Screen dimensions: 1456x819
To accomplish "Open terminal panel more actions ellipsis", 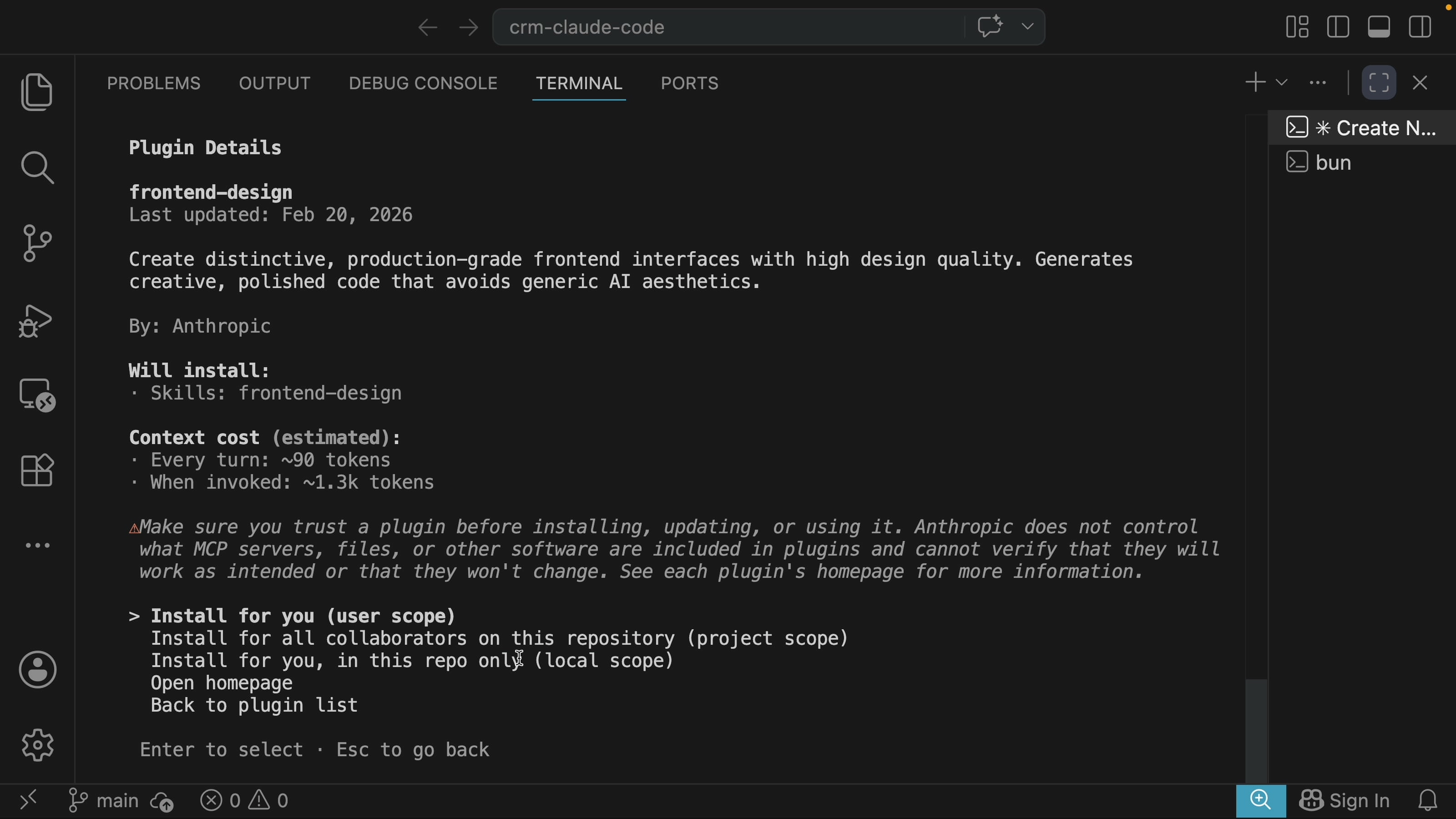I will tap(1318, 82).
